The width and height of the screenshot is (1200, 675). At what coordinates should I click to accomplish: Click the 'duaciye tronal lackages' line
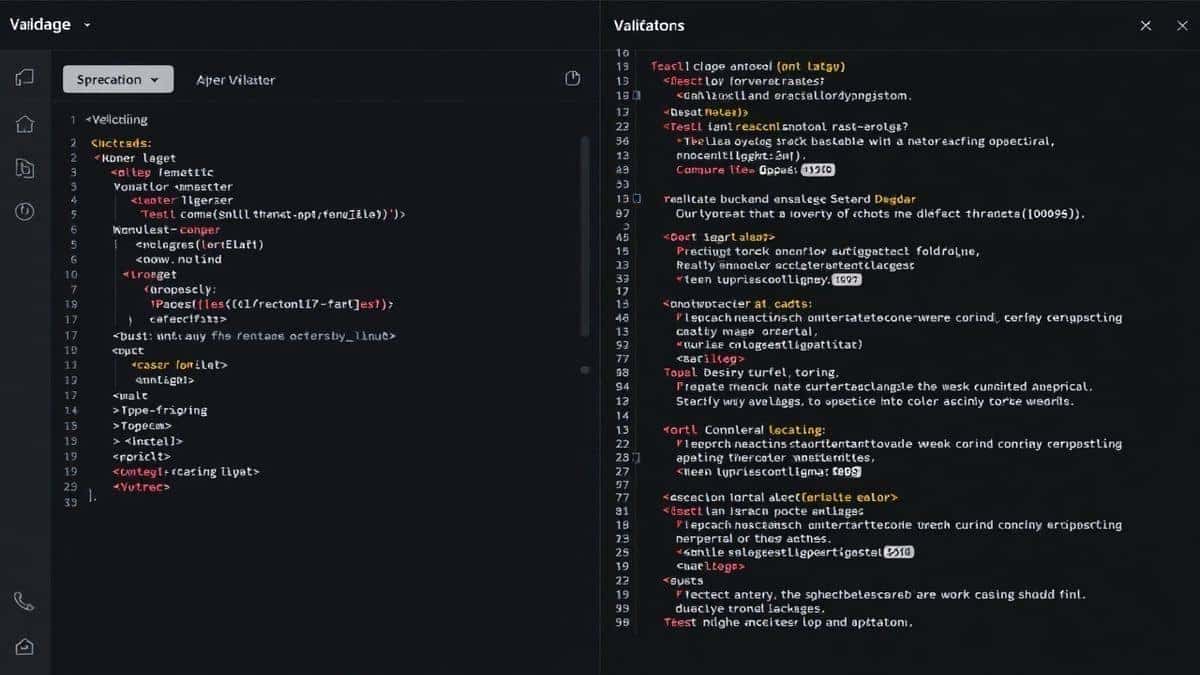pyautogui.click(x=750, y=608)
